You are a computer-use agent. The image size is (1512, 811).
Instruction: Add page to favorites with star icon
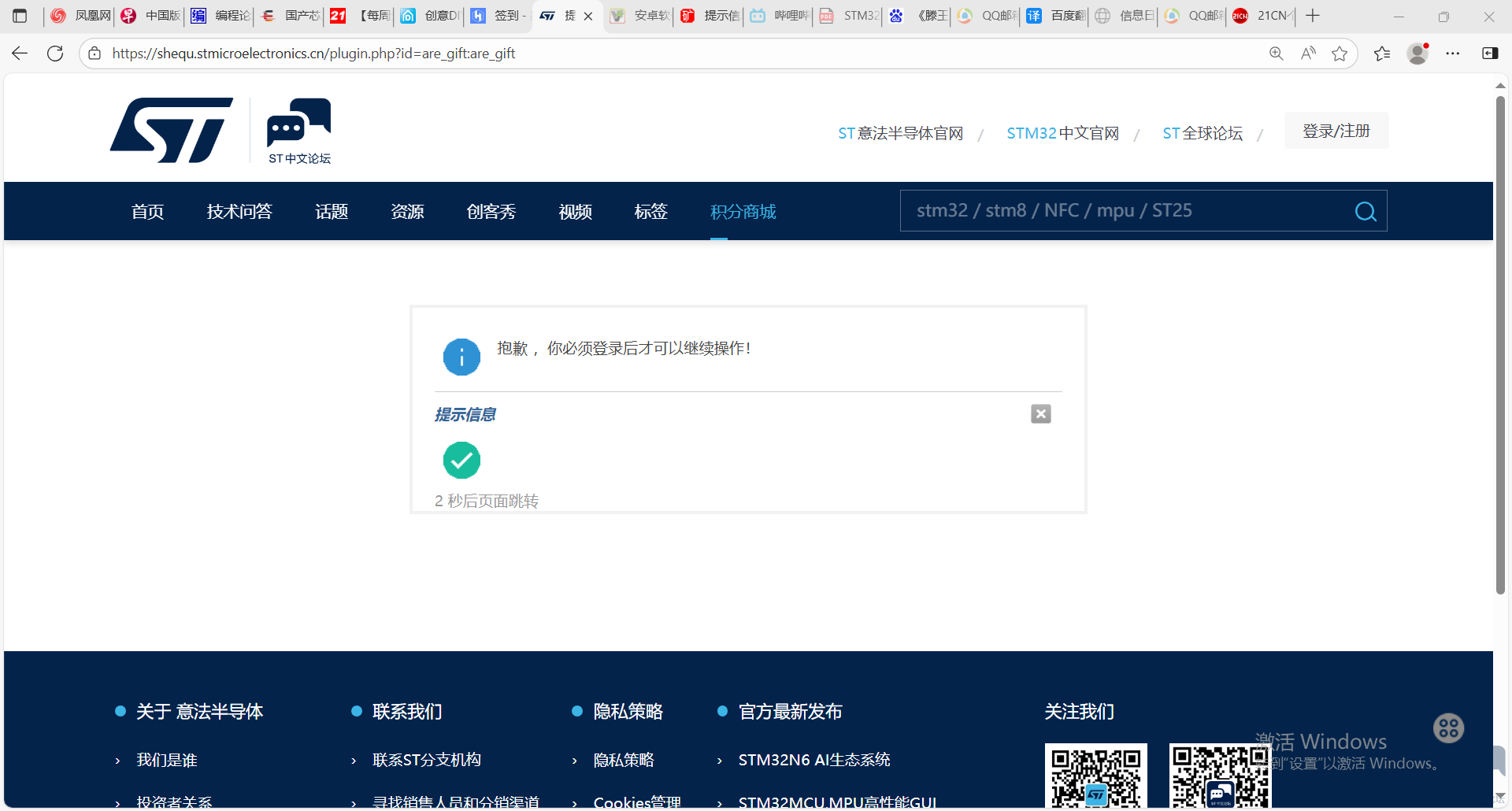point(1339,54)
